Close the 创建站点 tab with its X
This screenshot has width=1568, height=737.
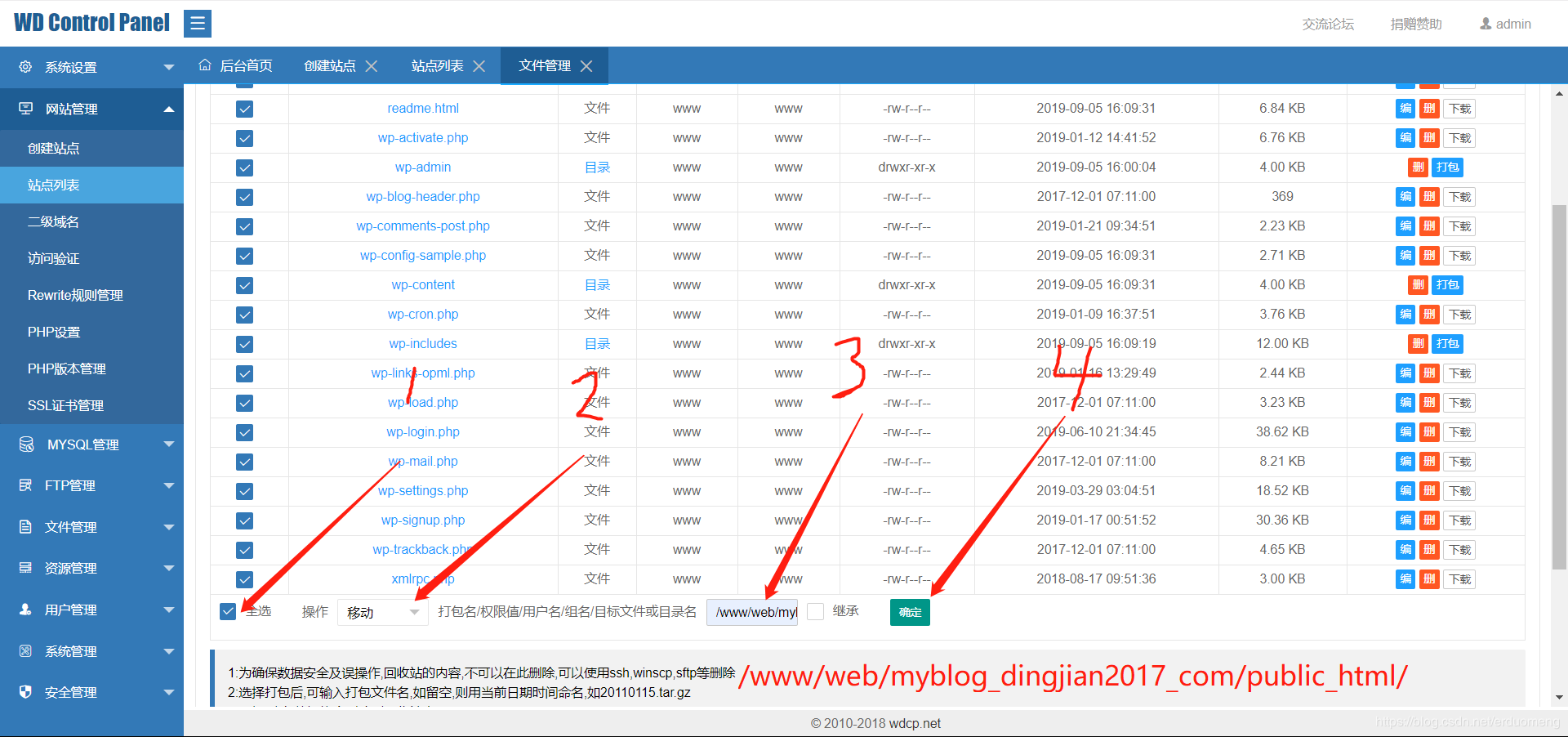pyautogui.click(x=371, y=66)
